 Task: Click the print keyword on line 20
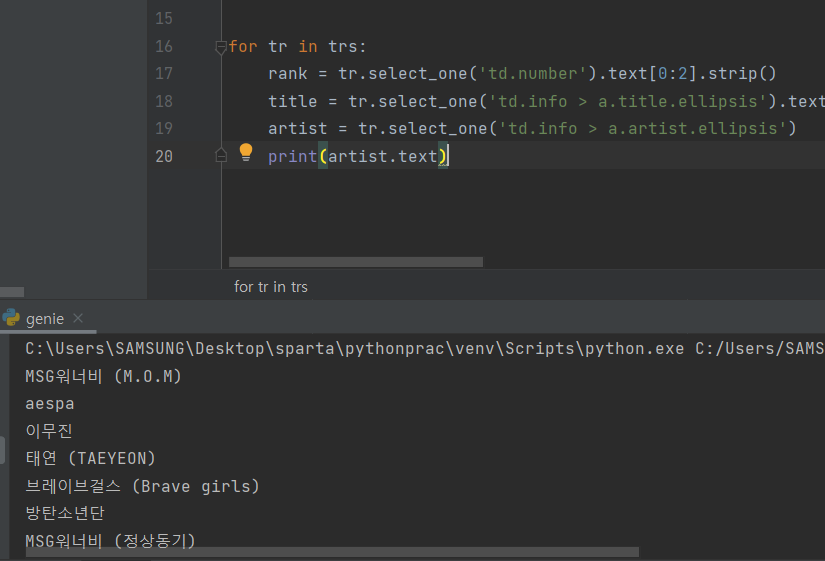click(x=293, y=156)
